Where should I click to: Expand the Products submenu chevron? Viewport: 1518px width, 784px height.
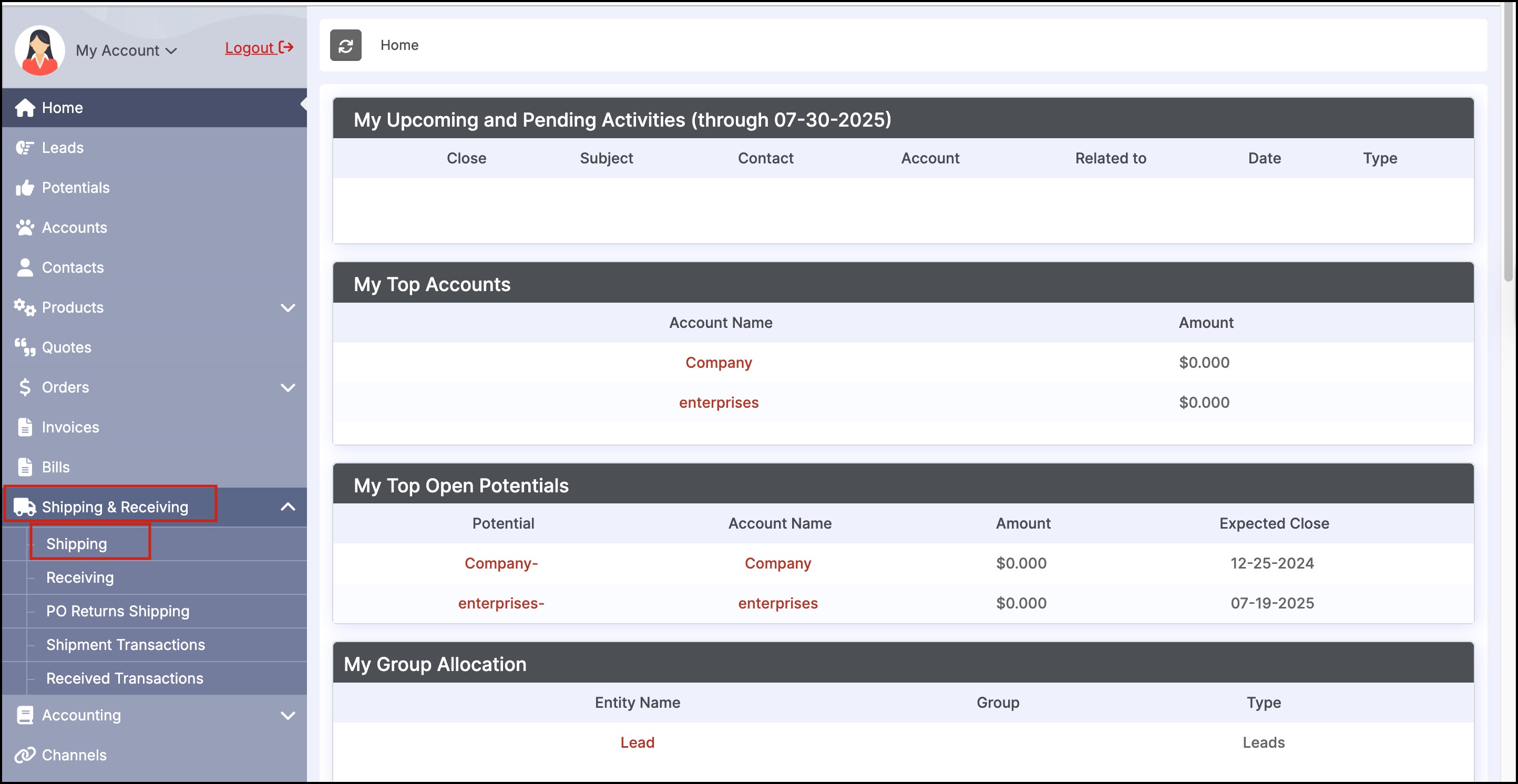click(x=288, y=307)
